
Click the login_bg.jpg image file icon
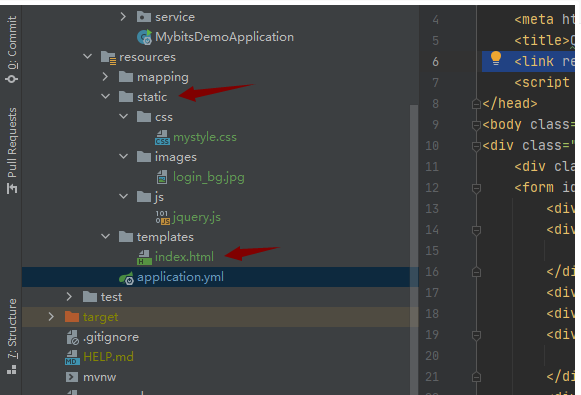[x=162, y=177]
